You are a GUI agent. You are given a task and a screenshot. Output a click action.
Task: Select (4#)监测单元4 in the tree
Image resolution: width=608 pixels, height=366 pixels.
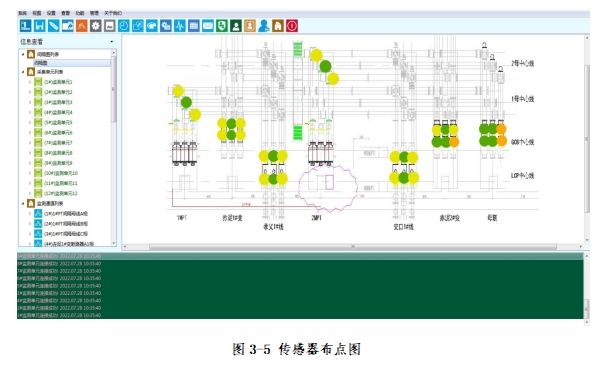click(58, 112)
